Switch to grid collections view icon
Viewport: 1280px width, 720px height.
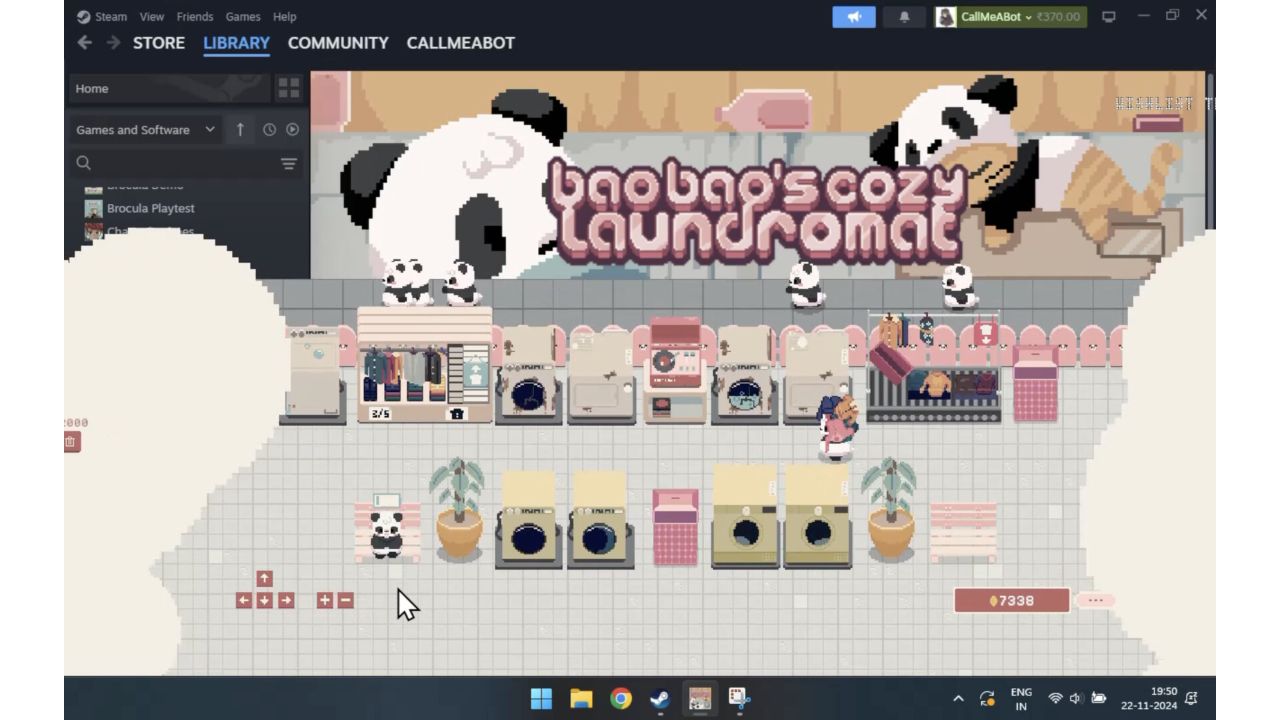[x=288, y=88]
